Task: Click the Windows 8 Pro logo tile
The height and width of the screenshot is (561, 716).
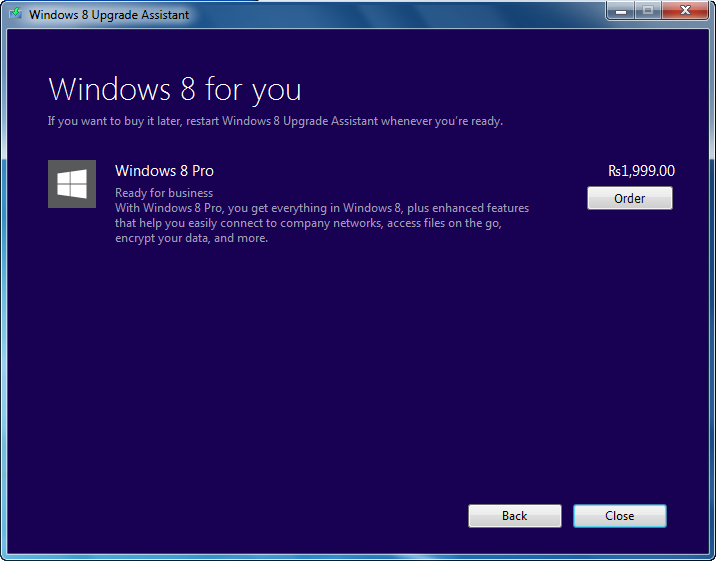Action: tap(72, 184)
